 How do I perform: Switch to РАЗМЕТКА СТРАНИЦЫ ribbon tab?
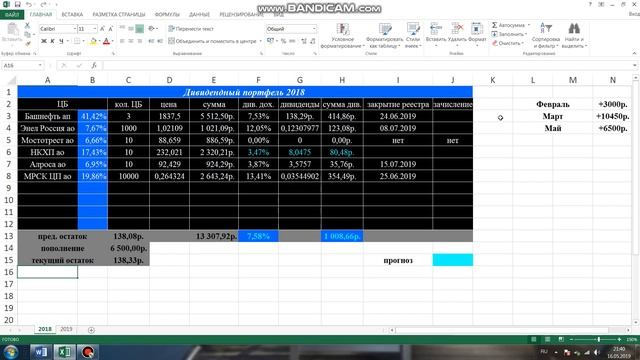[119, 15]
